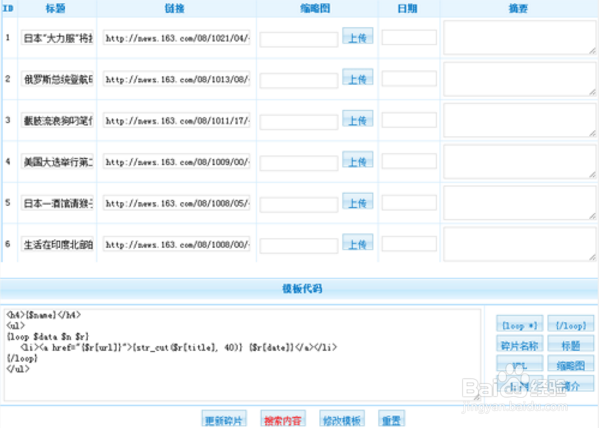
Task: Click the summary textarea in row 6
Action: tap(520, 244)
